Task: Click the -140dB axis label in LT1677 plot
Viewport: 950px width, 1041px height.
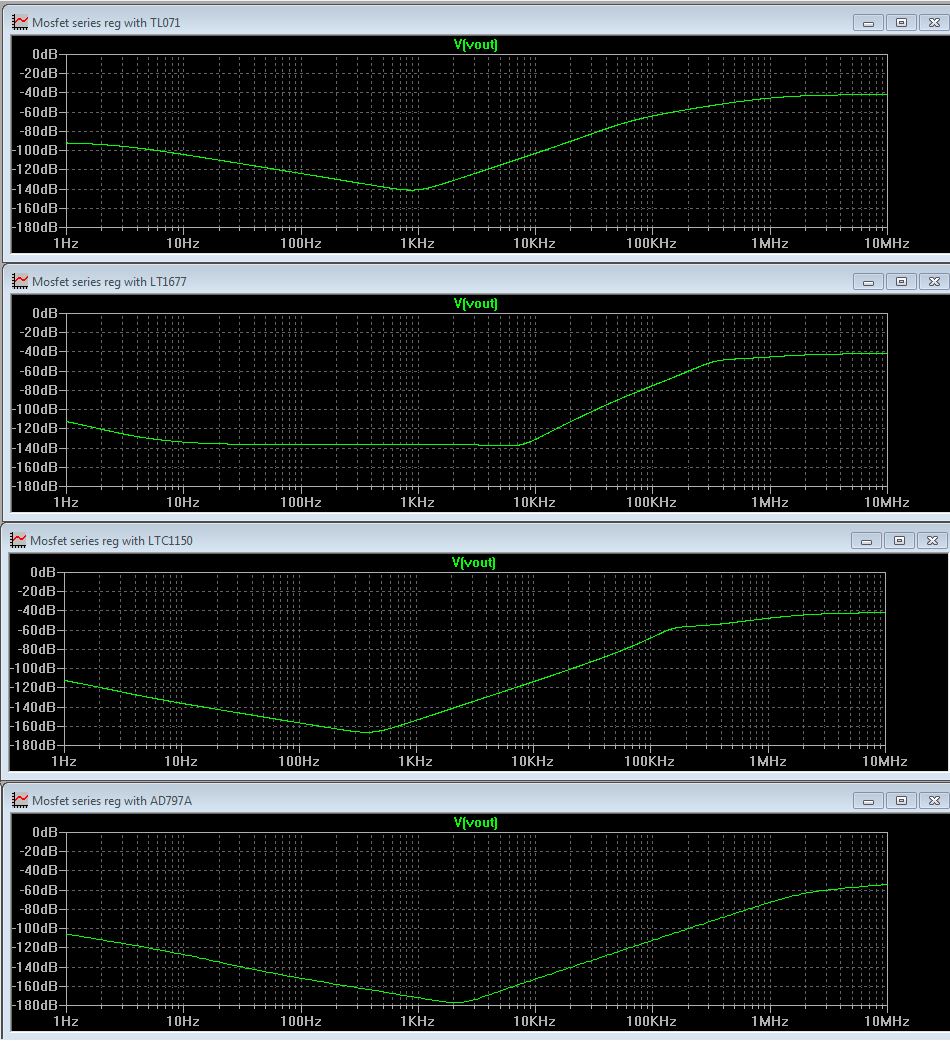Action: 36,447
